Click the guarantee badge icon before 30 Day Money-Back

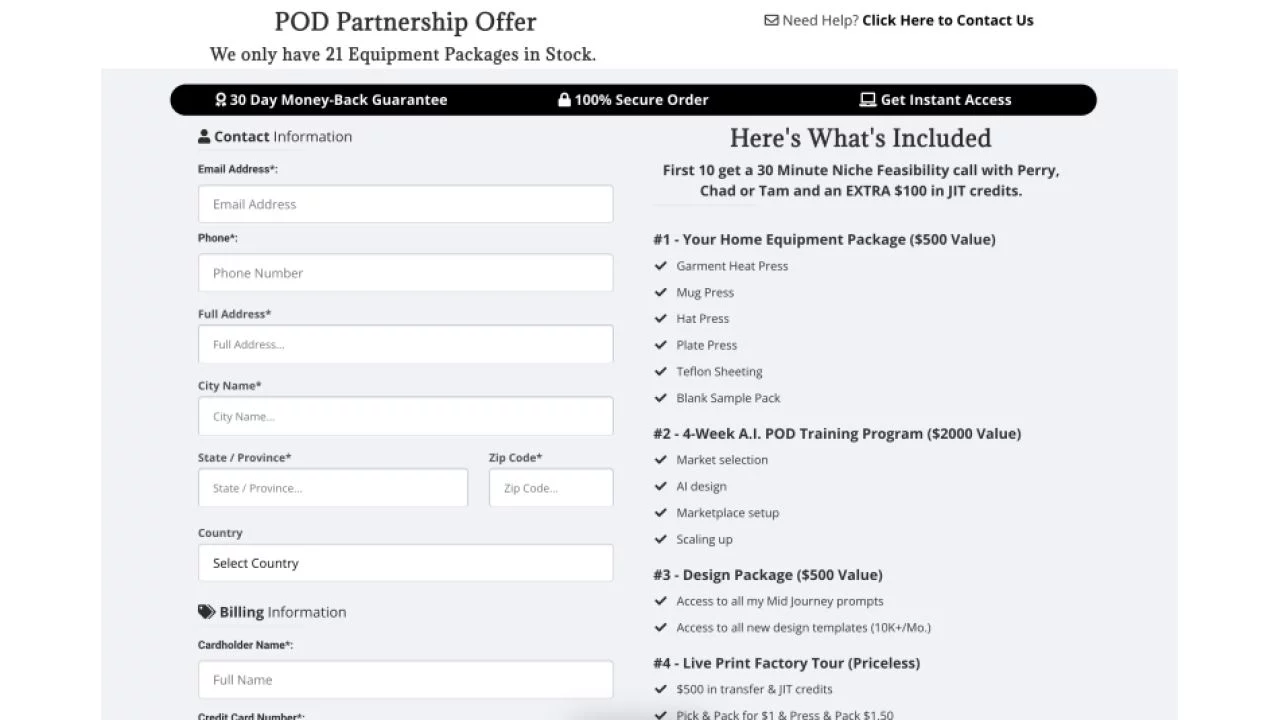click(x=220, y=99)
